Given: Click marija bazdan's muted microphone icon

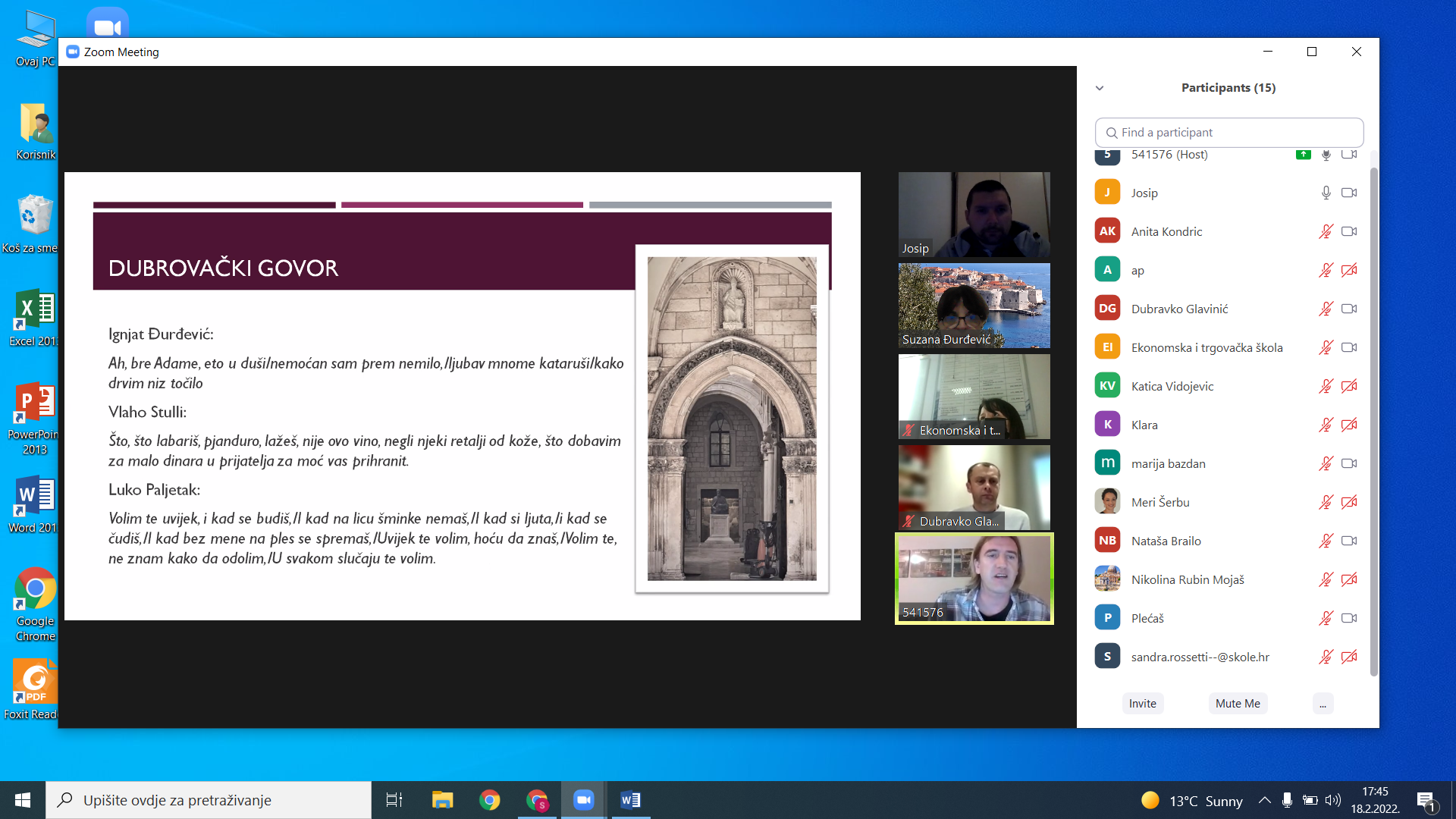Looking at the screenshot, I should (1326, 463).
